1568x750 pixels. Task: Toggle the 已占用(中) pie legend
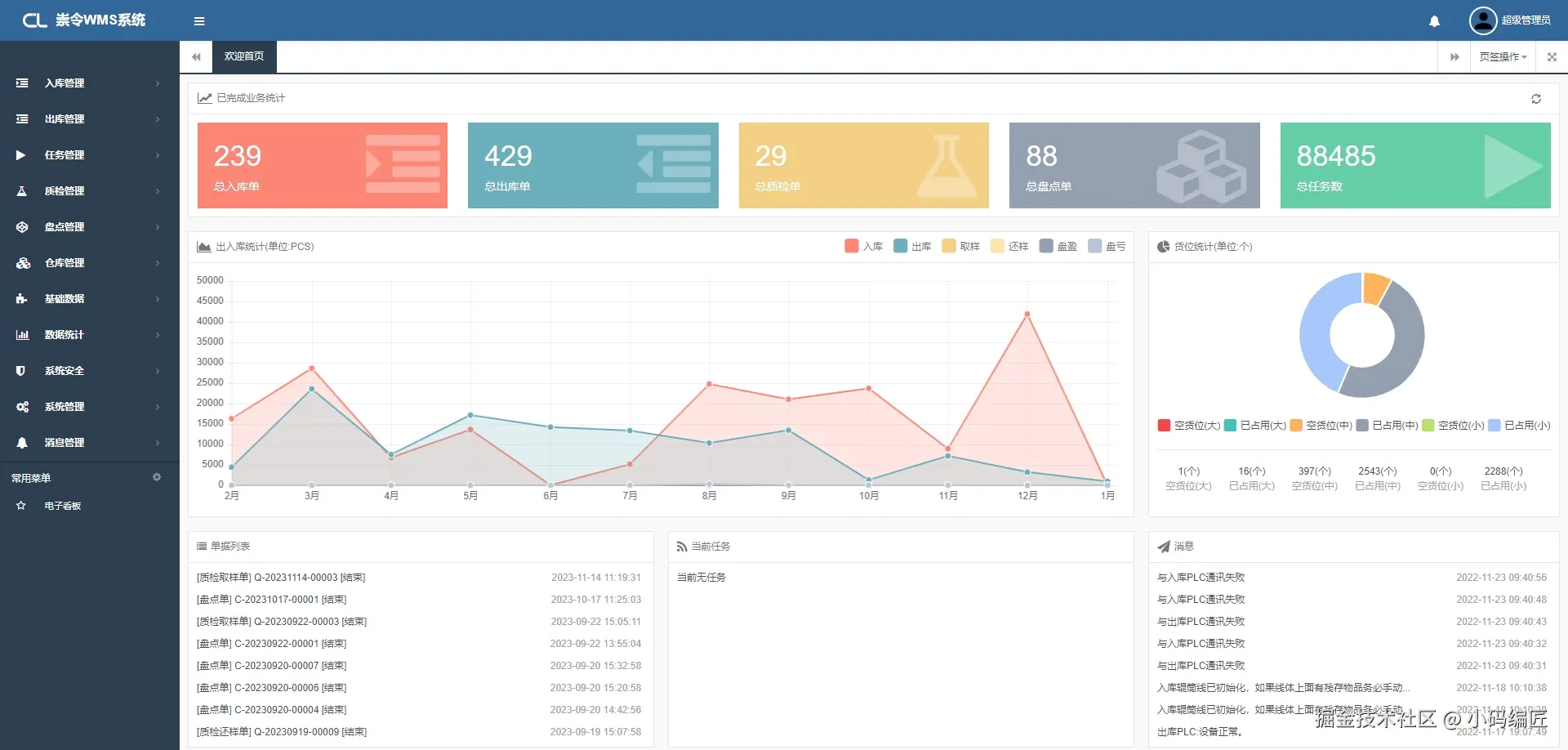pyautogui.click(x=1387, y=425)
